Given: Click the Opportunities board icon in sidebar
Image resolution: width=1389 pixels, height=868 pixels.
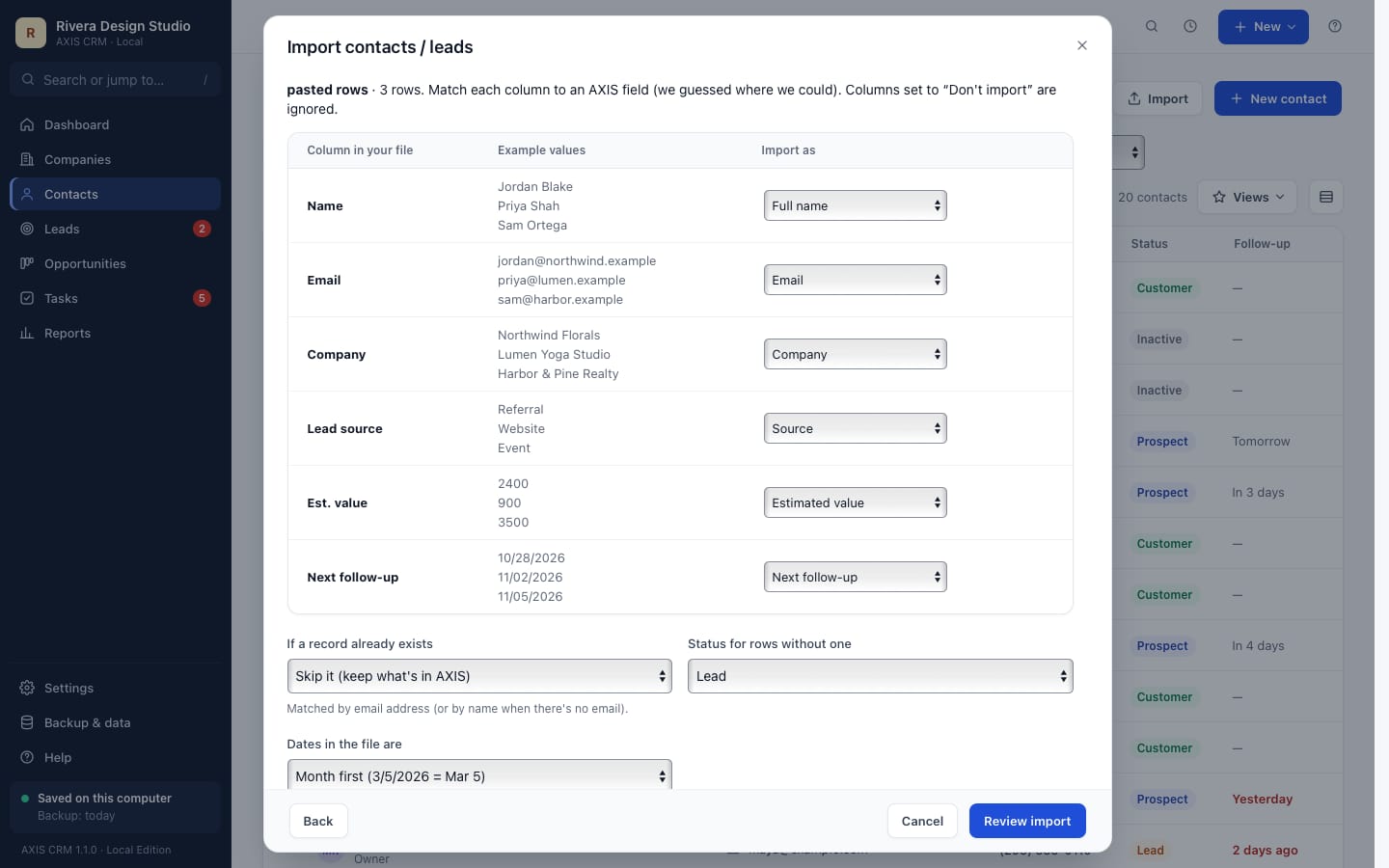Looking at the screenshot, I should coord(27,263).
